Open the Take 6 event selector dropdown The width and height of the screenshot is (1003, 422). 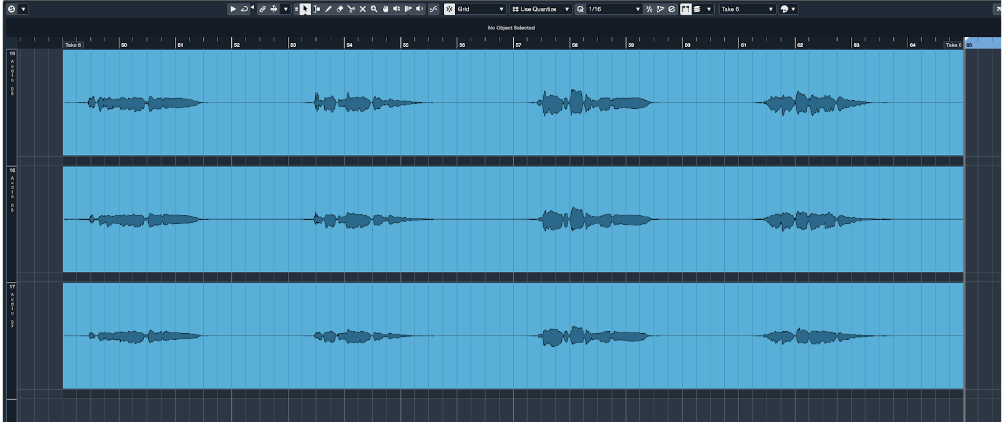coord(748,9)
